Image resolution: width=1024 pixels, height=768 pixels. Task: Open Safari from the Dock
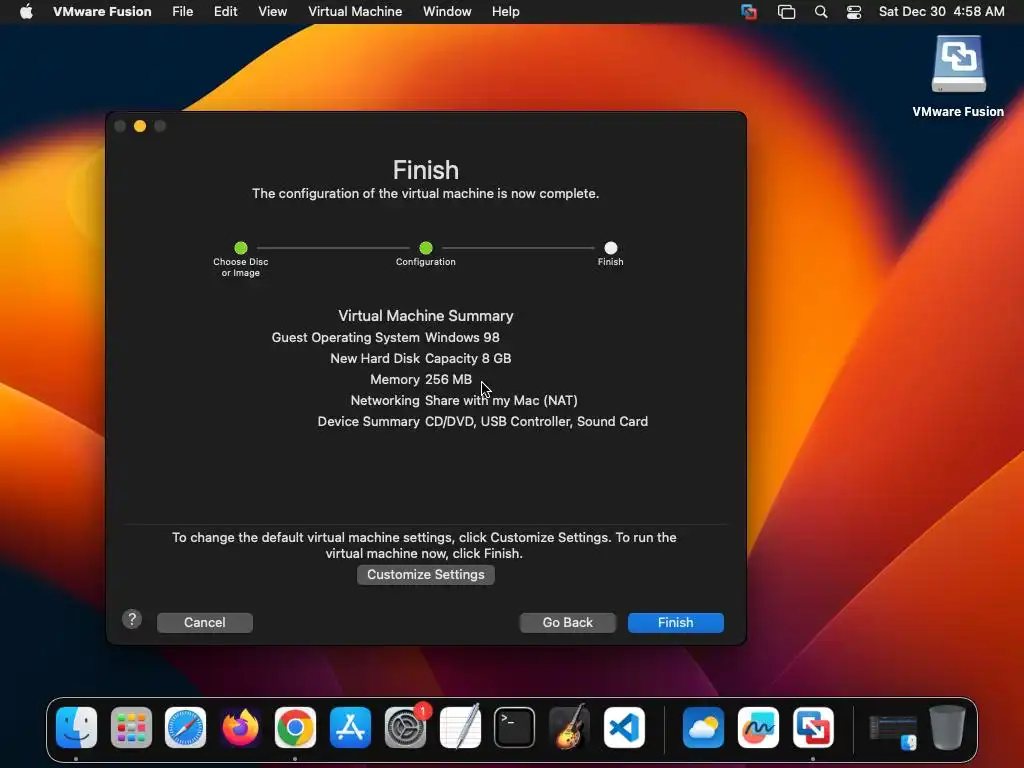tap(185, 727)
